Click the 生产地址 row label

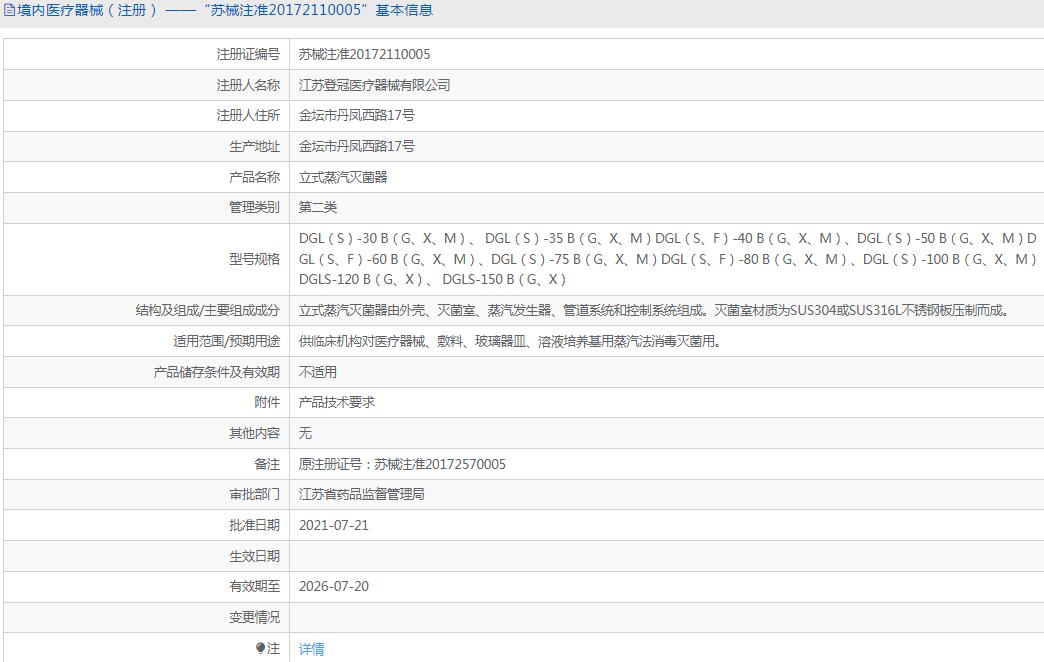(x=254, y=146)
